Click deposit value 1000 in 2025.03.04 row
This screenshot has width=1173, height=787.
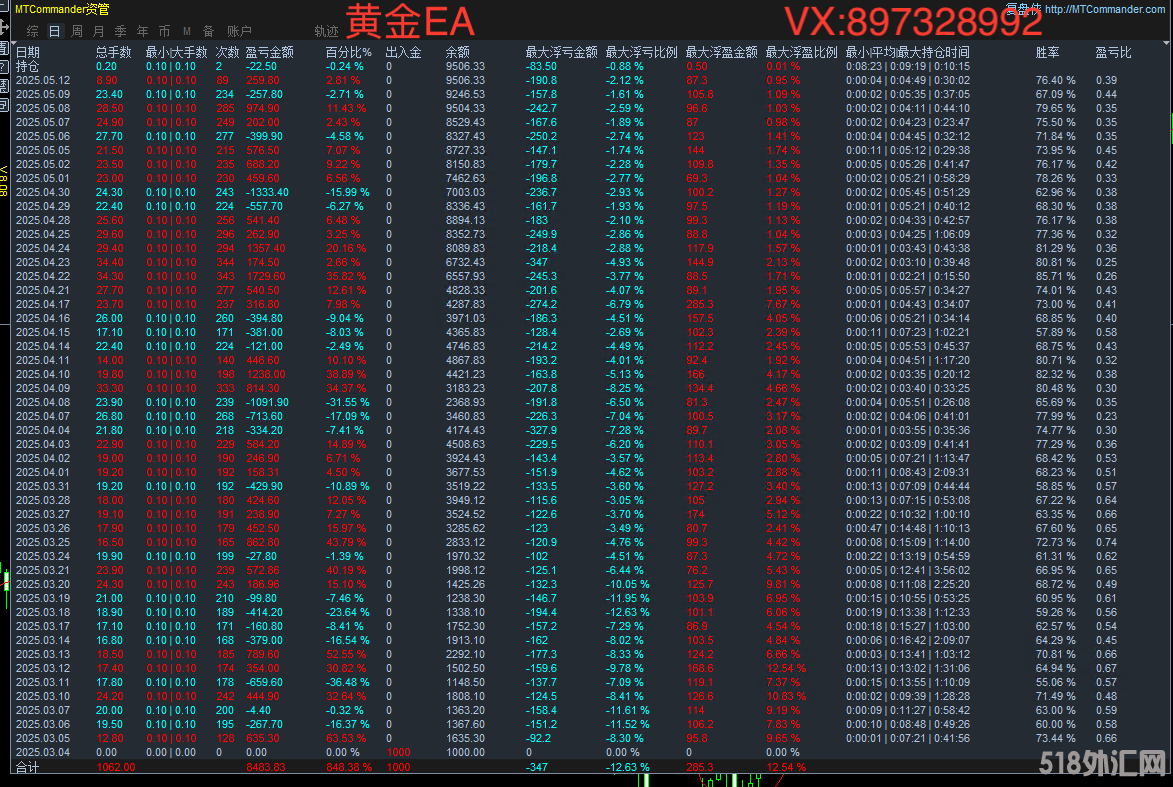(x=398, y=753)
